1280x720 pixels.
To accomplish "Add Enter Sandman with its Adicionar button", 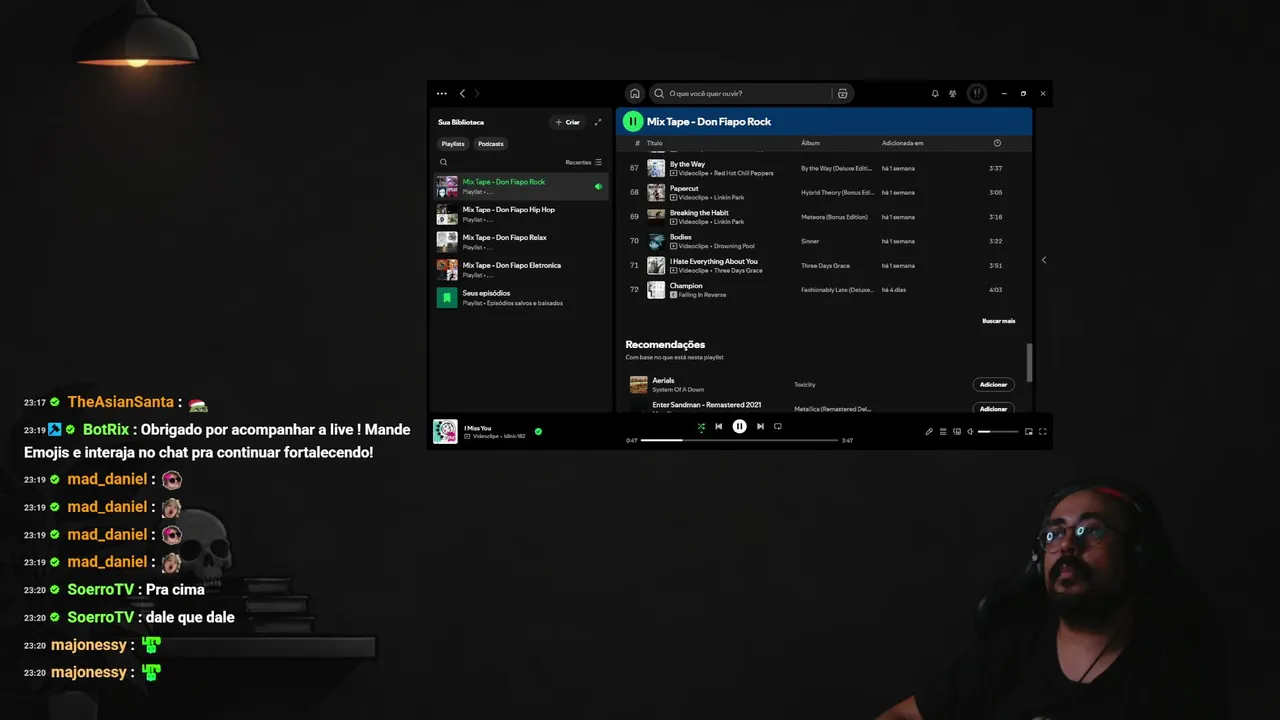I will [x=993, y=408].
